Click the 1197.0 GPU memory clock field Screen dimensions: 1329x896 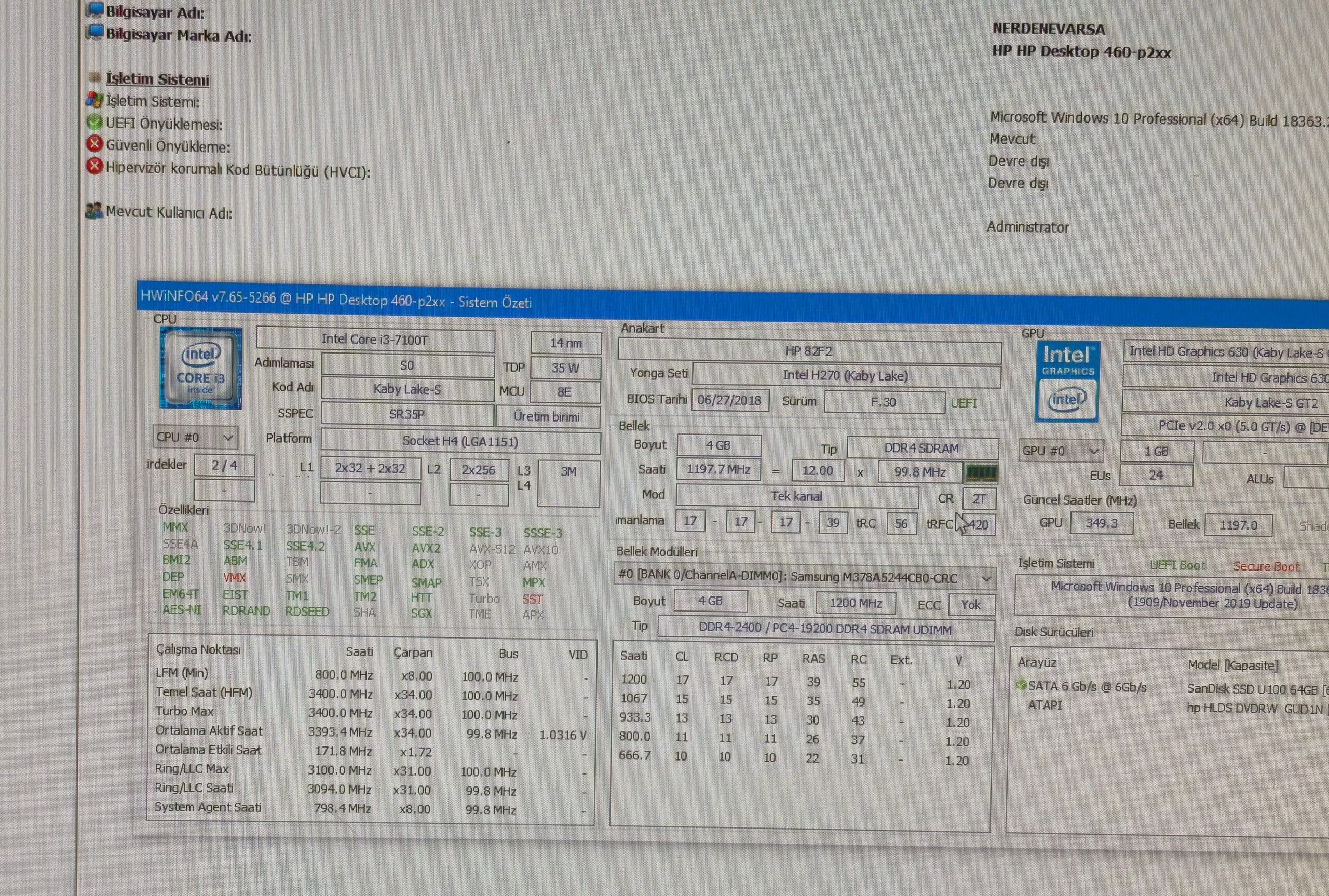tap(1239, 525)
